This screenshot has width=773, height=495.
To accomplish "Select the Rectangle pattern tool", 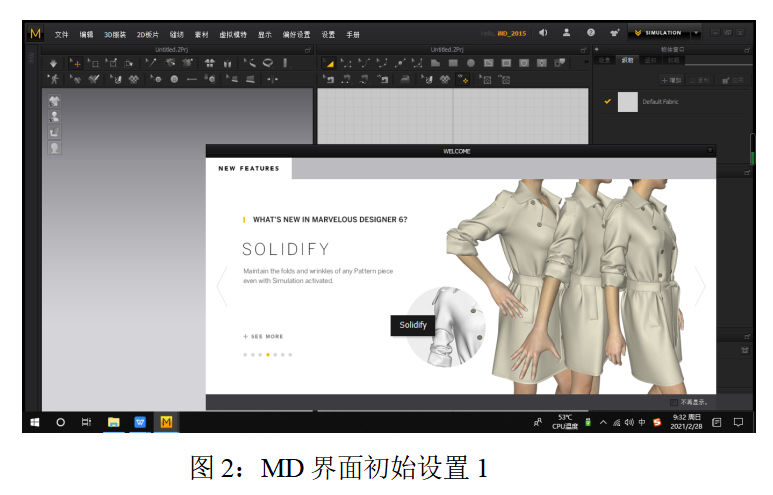I will pyautogui.click(x=453, y=63).
